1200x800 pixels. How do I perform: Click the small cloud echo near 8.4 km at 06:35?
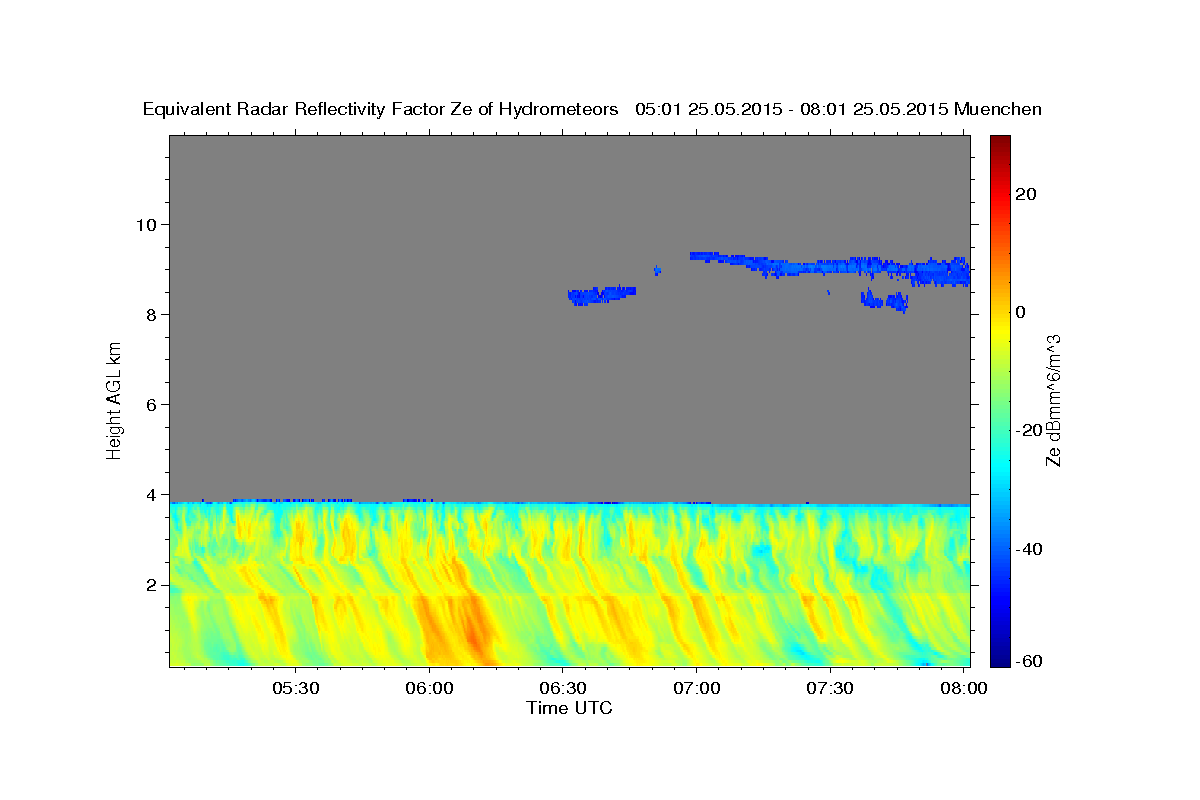(x=601, y=294)
